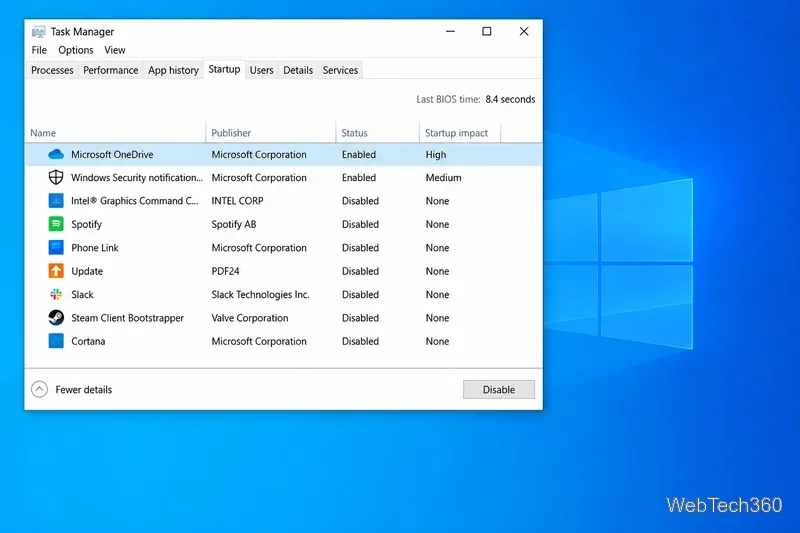Image resolution: width=800 pixels, height=533 pixels.
Task: Click the Phone Link icon
Action: tap(56, 247)
